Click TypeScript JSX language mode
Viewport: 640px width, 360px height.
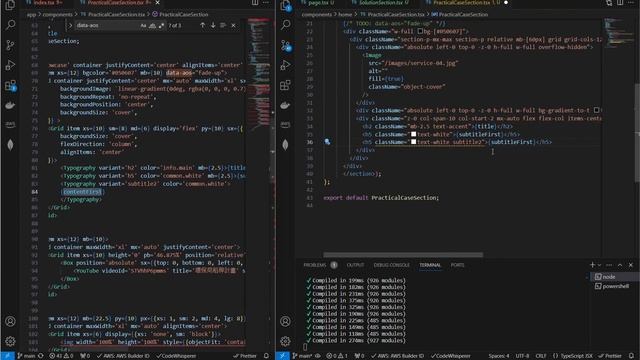click(x=573, y=356)
